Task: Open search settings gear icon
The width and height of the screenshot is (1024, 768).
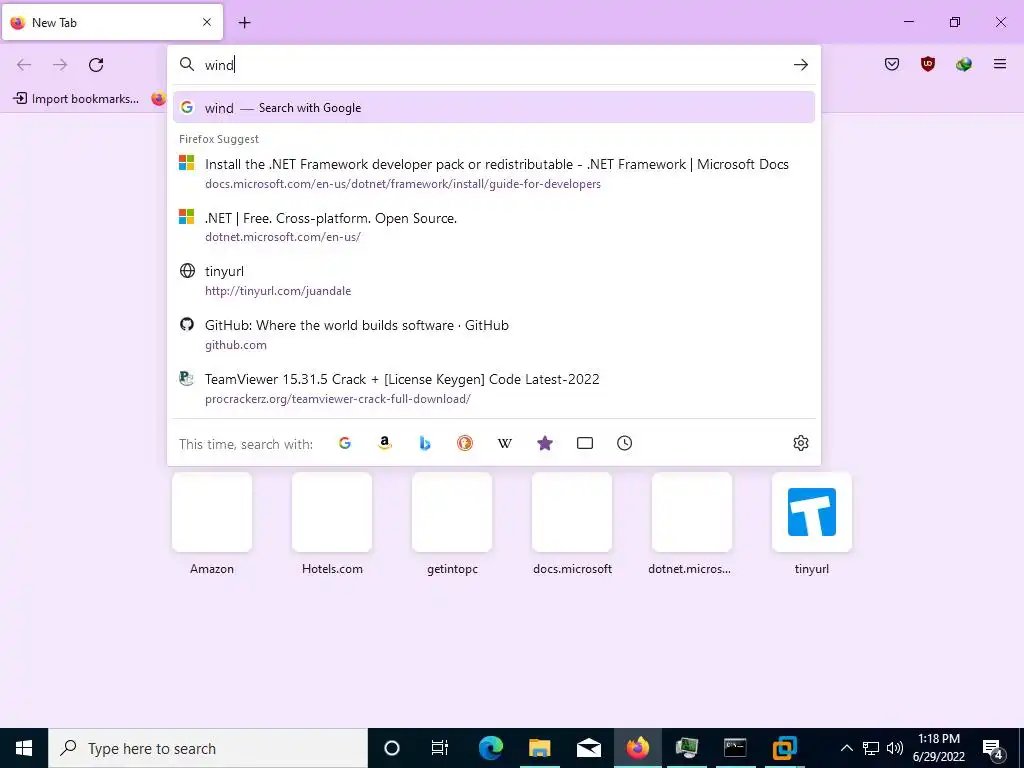Action: click(x=801, y=443)
